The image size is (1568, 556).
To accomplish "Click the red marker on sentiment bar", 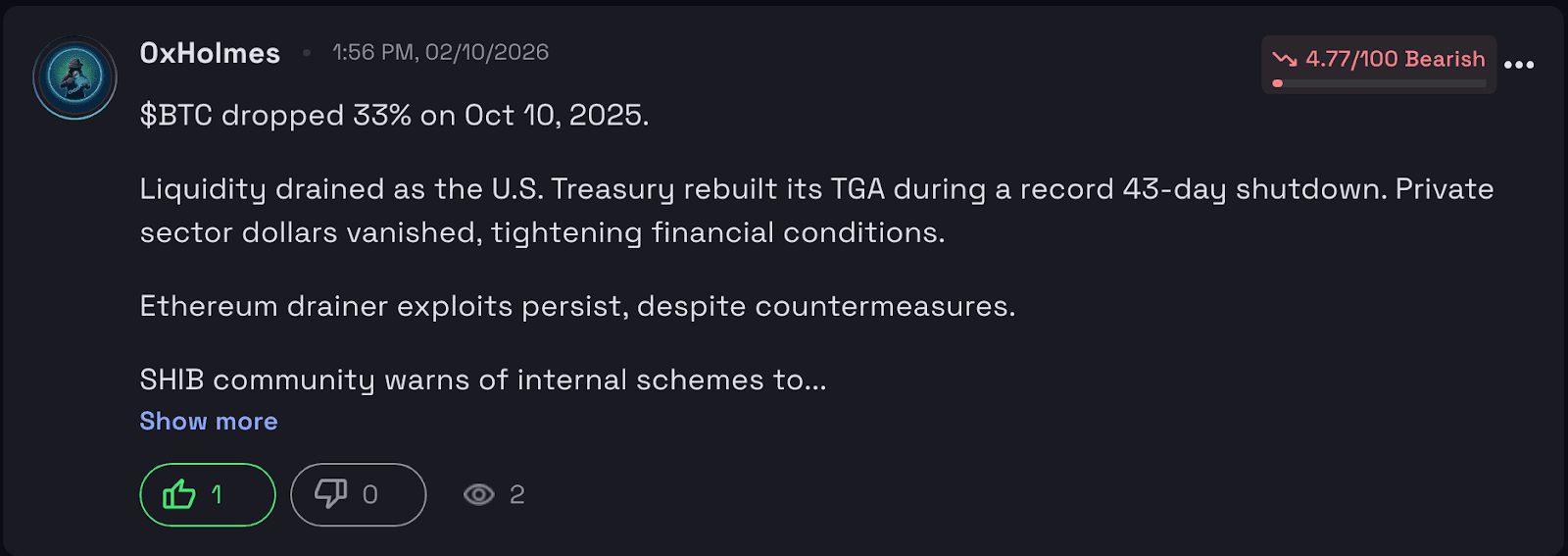I will pyautogui.click(x=1277, y=83).
